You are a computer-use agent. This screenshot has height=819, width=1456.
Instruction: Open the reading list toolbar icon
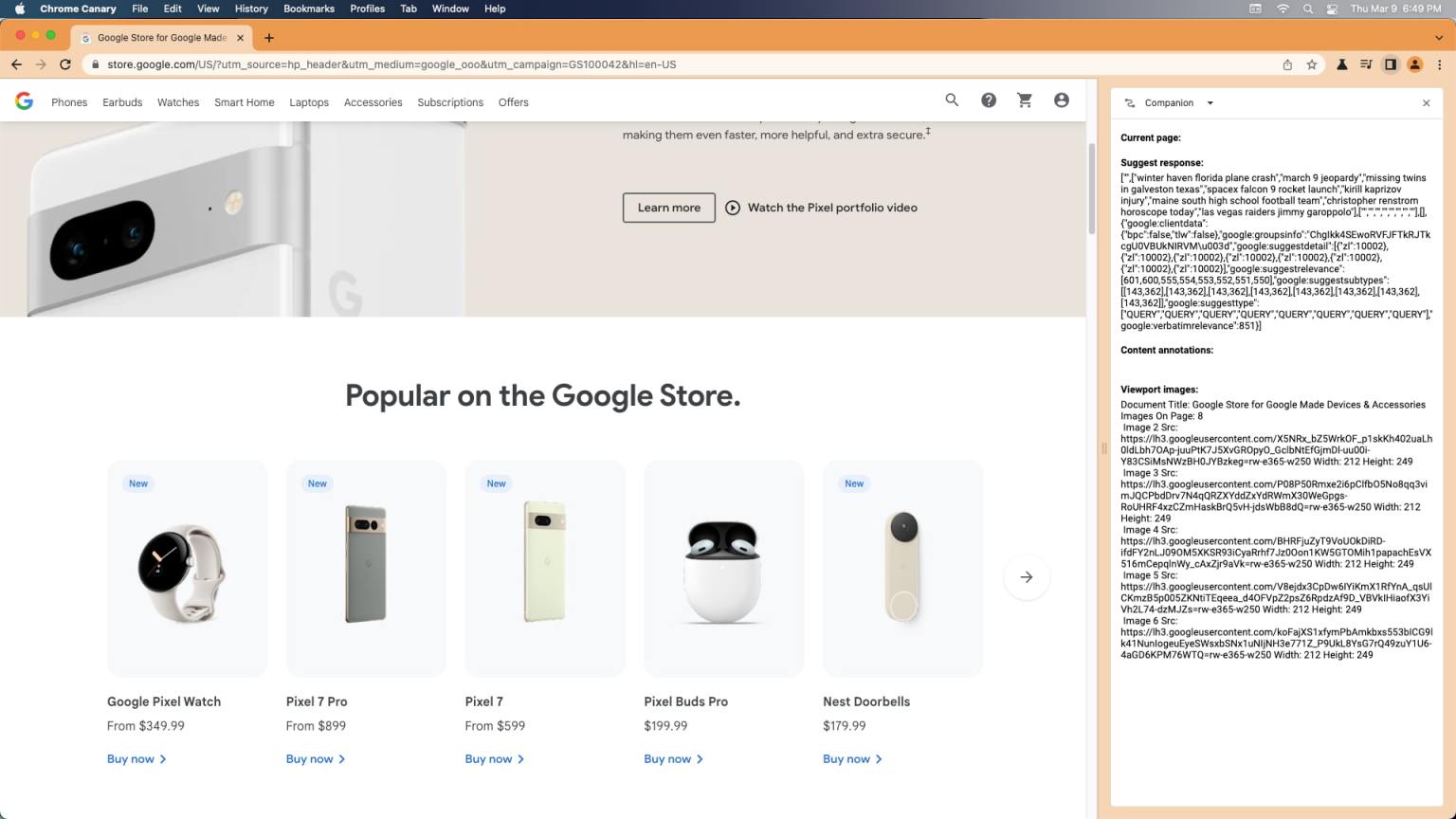[1366, 64]
